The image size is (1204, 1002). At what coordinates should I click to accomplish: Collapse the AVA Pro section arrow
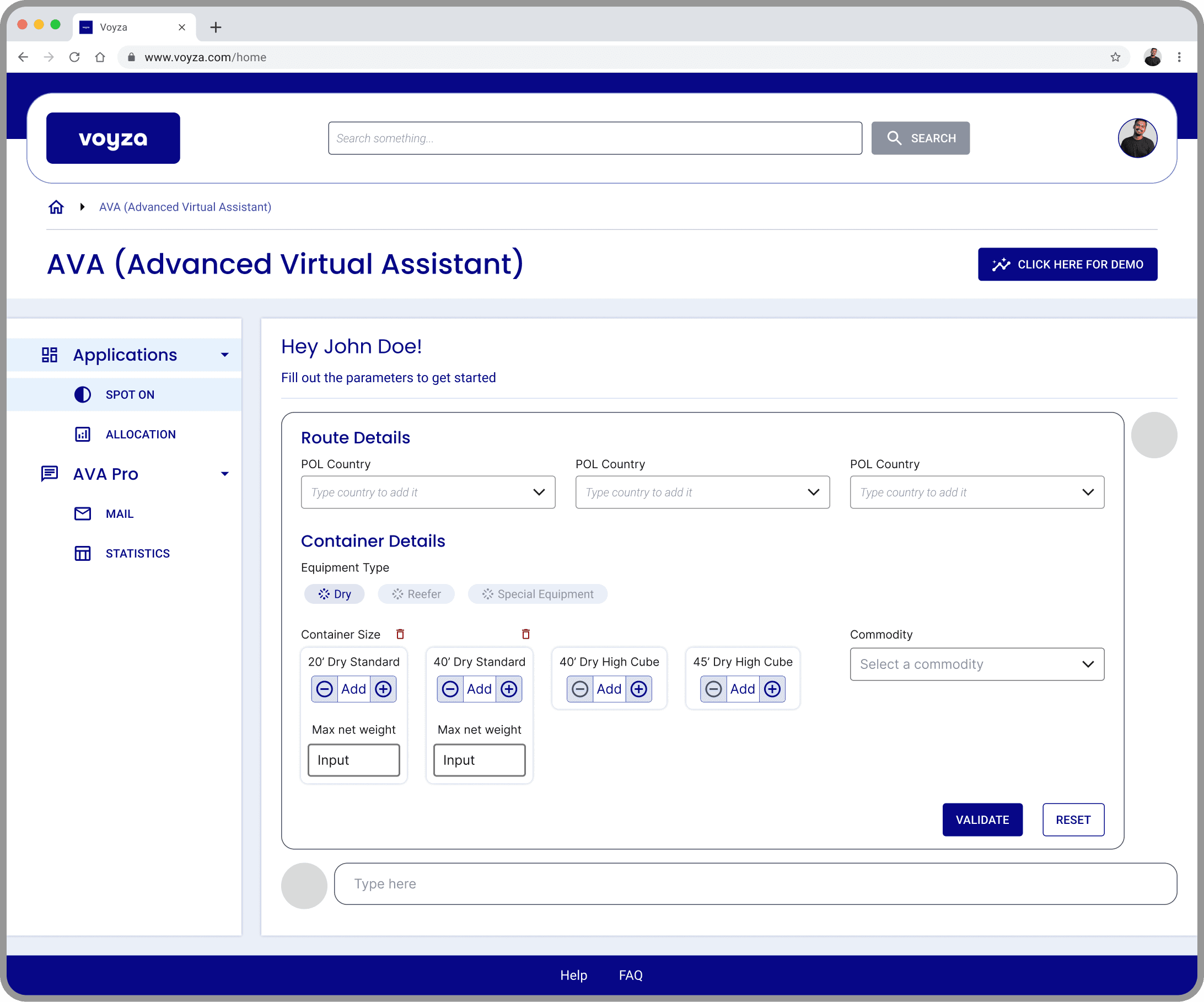point(225,474)
